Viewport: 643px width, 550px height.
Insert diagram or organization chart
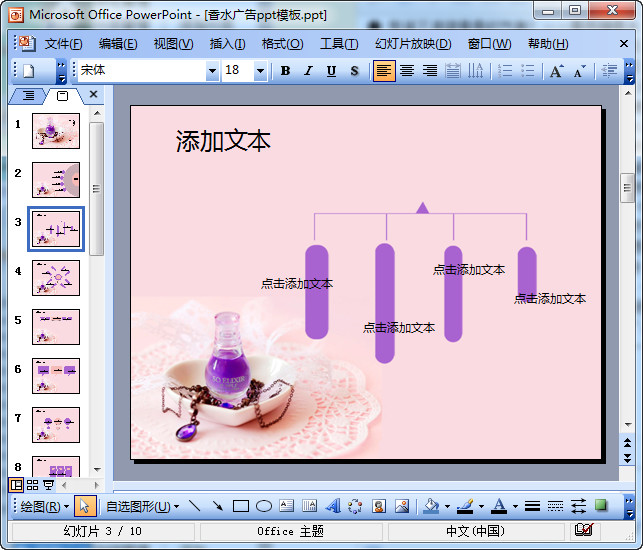coord(356,506)
